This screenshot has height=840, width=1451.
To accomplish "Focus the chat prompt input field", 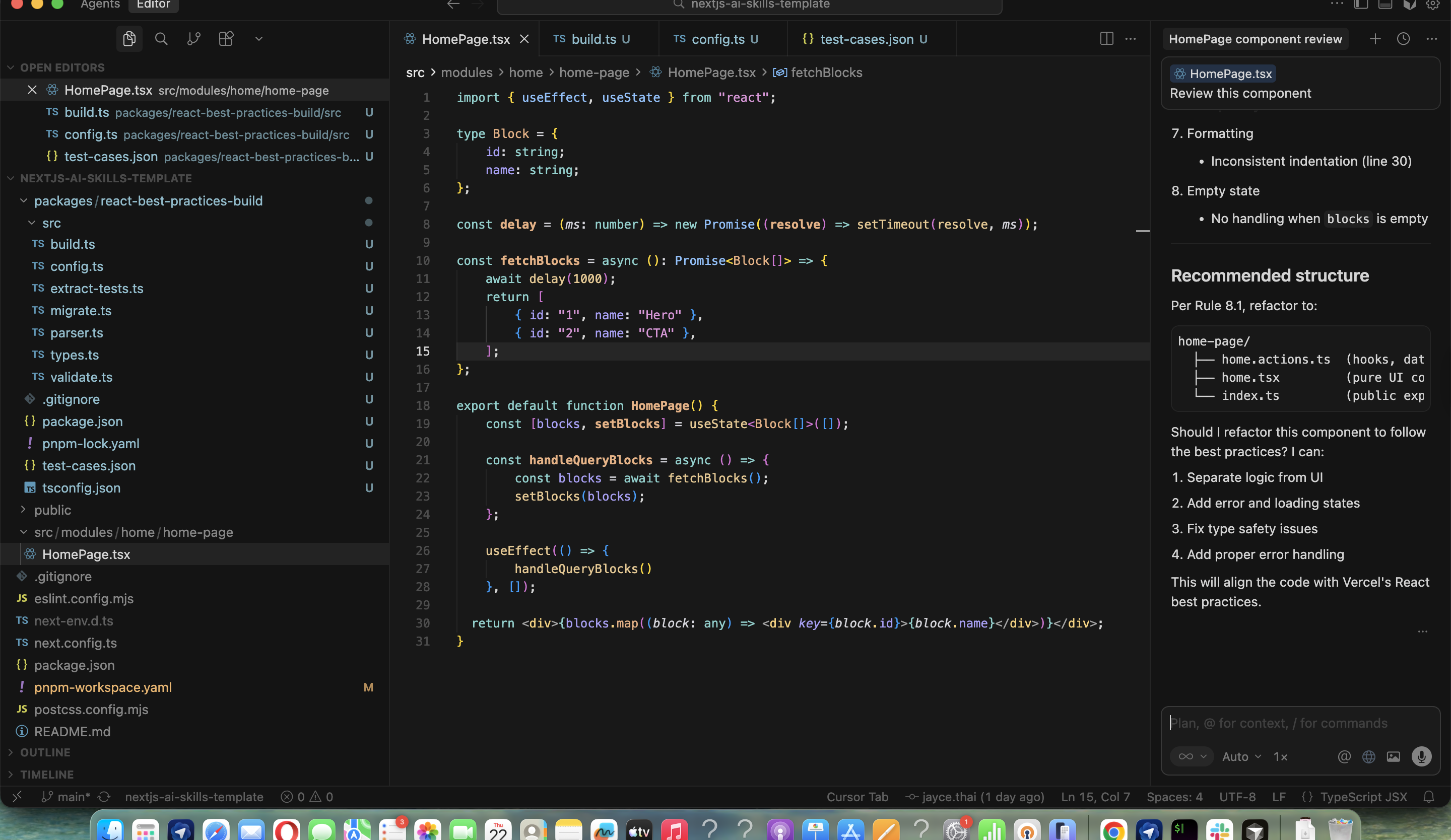I will pos(1300,723).
